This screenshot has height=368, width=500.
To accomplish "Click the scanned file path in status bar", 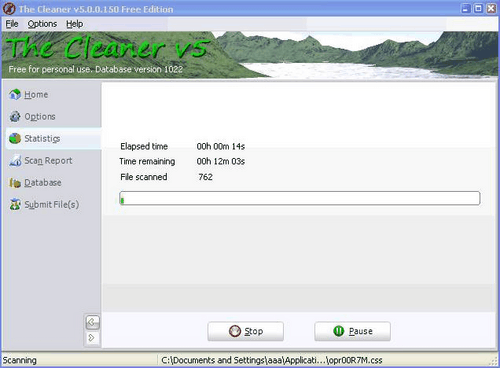I will [272, 360].
